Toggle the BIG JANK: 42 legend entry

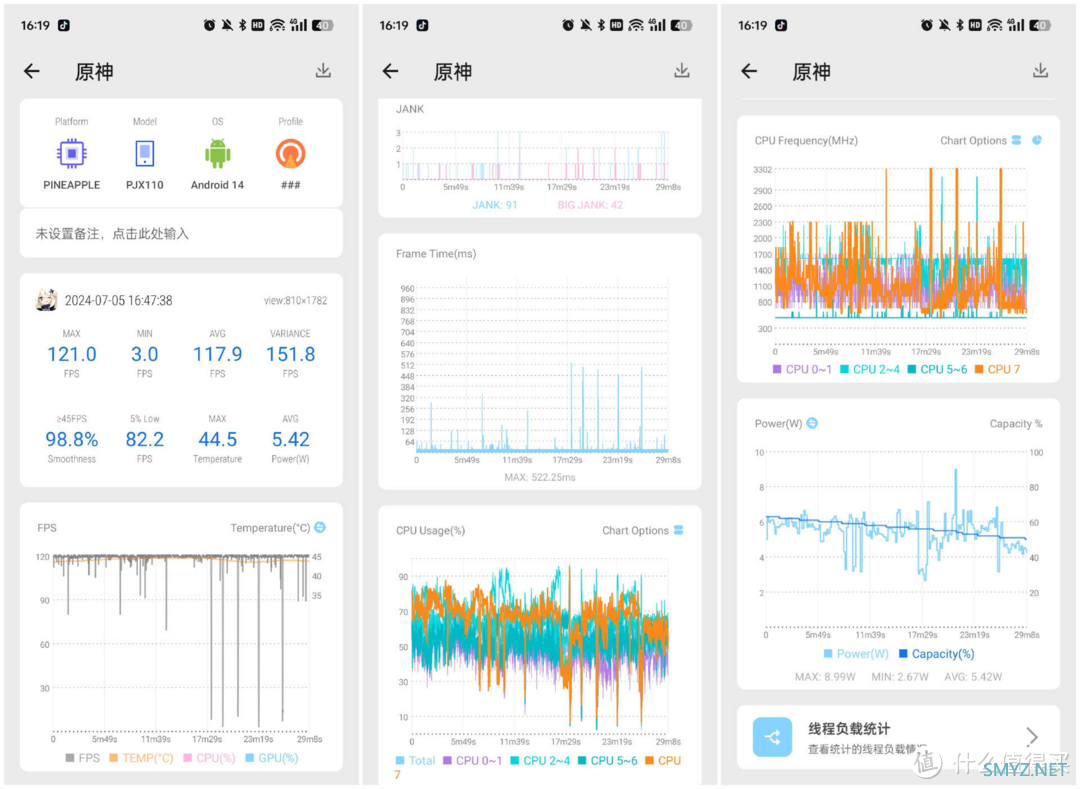tap(590, 205)
